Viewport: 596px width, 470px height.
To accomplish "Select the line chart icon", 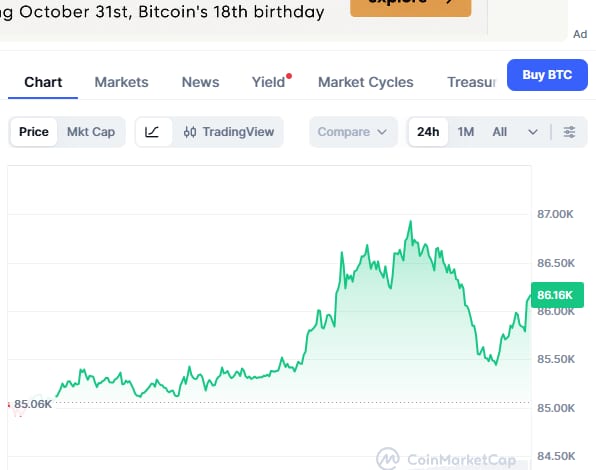I will click(152, 132).
